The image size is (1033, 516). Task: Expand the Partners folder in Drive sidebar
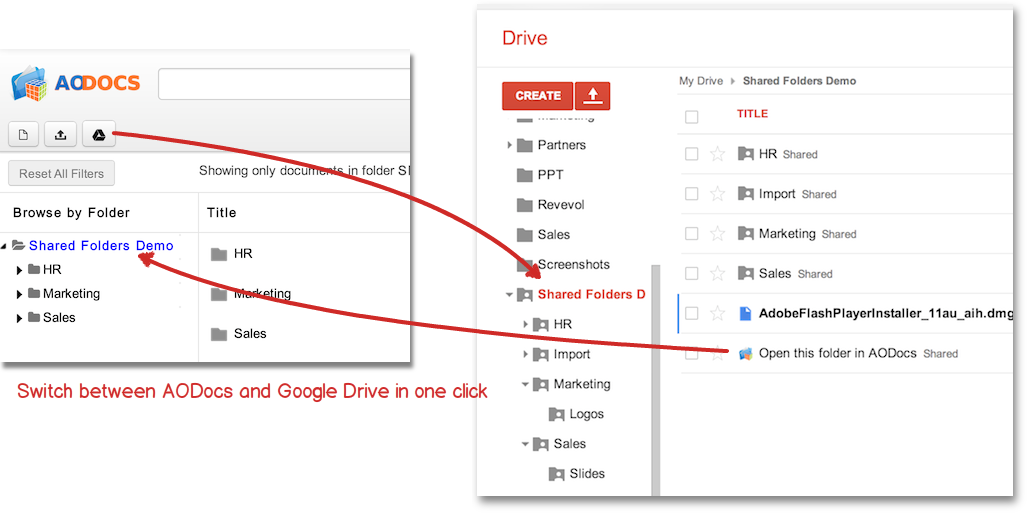pyautogui.click(x=509, y=145)
